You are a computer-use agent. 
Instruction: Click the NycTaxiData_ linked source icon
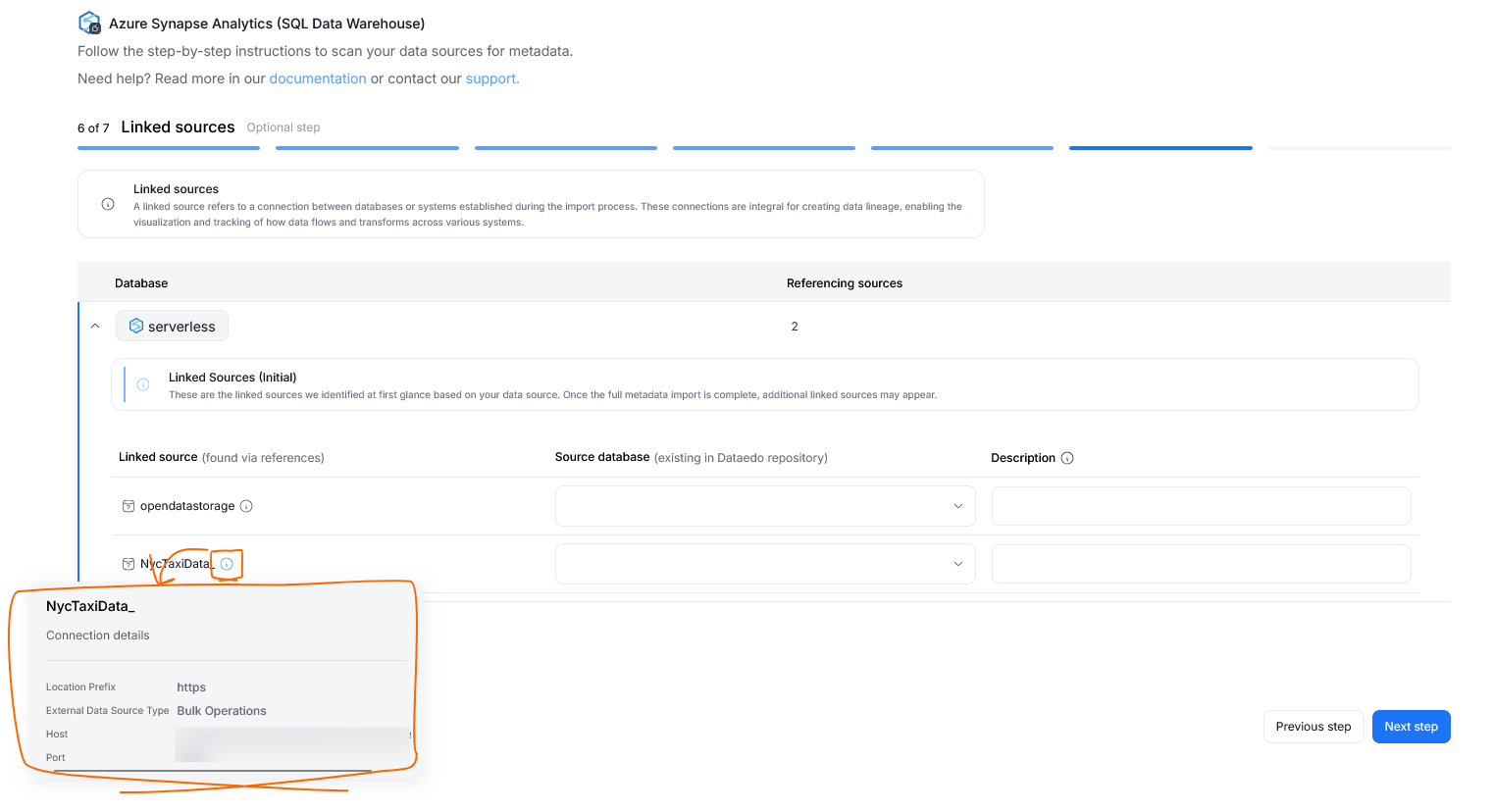[x=128, y=564]
